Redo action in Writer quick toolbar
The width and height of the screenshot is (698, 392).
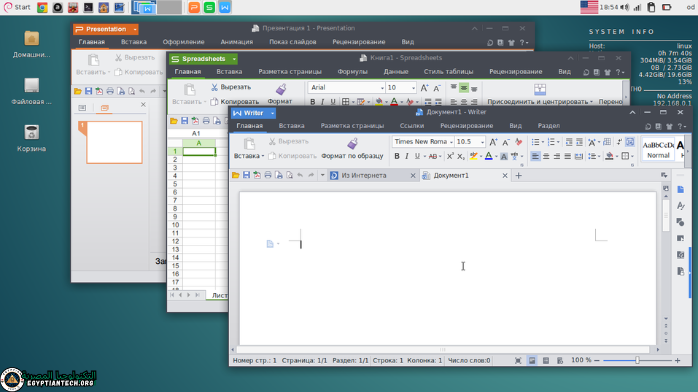pos(311,175)
